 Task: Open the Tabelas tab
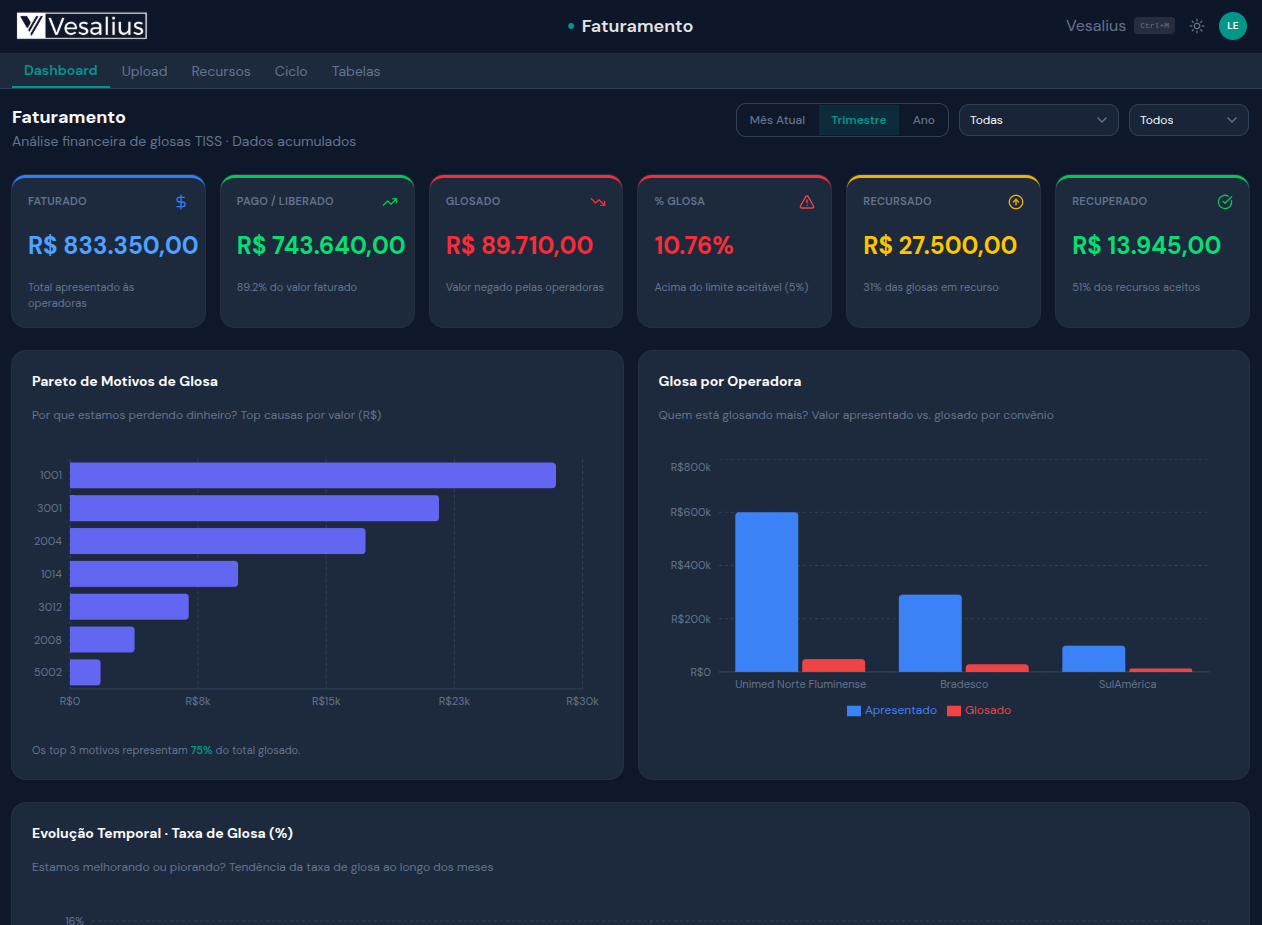(x=356, y=71)
